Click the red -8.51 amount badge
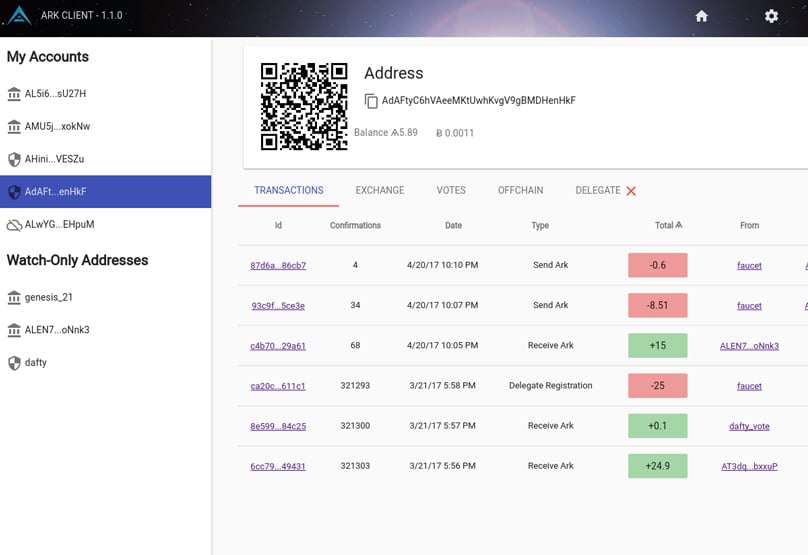The width and height of the screenshot is (808, 555). point(658,305)
